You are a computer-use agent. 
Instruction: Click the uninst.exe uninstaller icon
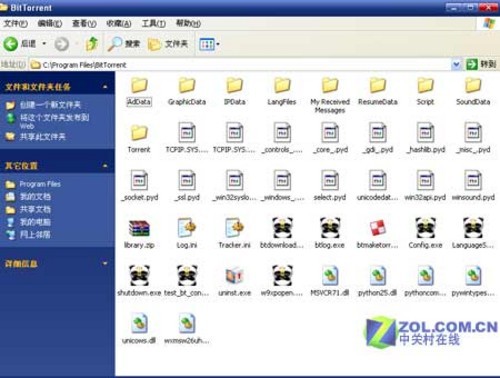pyautogui.click(x=235, y=275)
